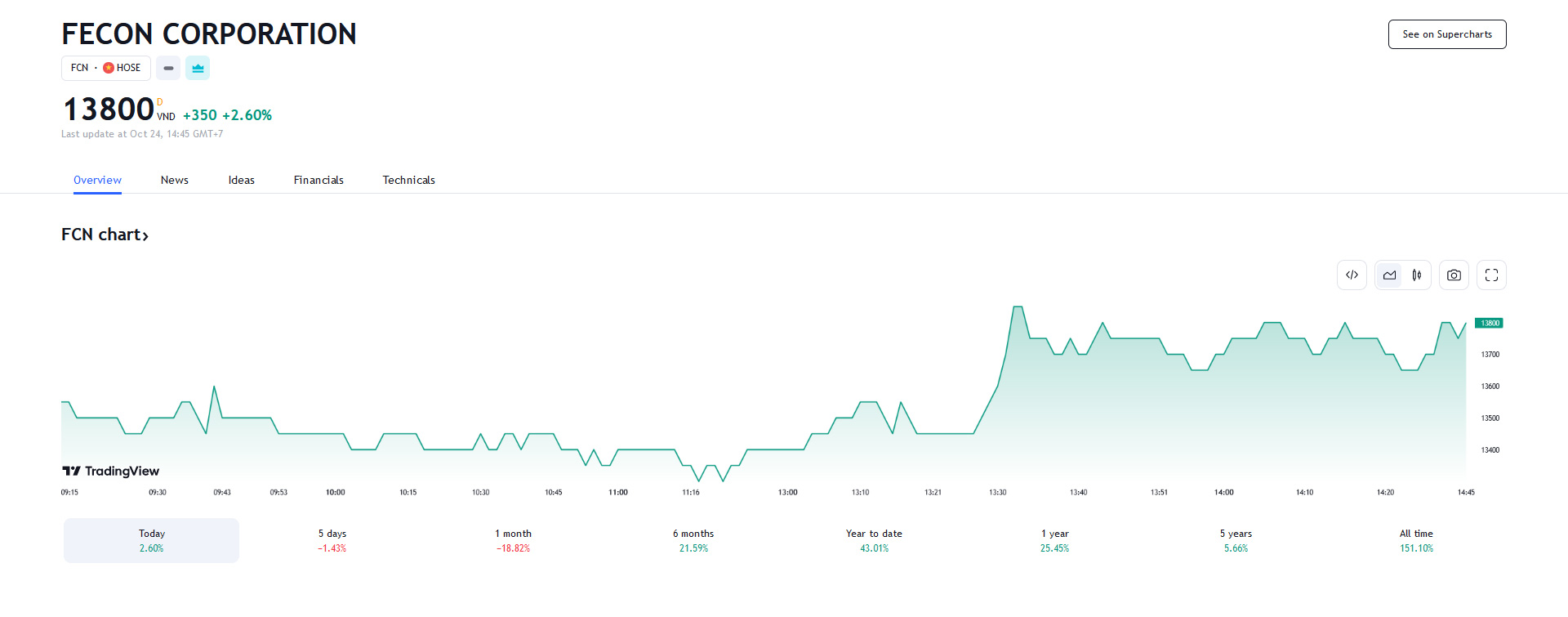Open the embed code widget icon
The width and height of the screenshot is (1568, 617).
[x=1352, y=275]
